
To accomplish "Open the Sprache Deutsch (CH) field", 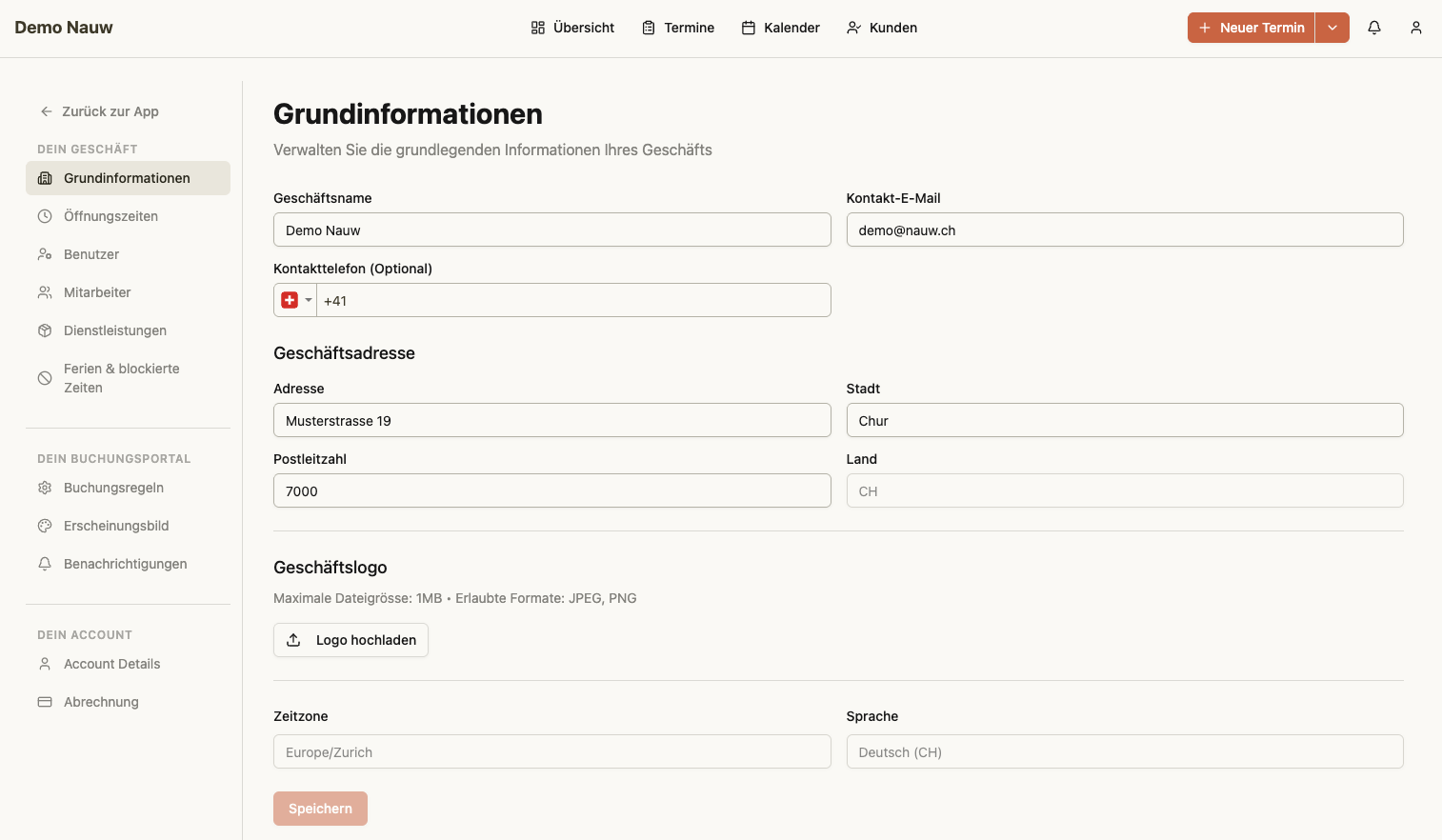I will point(1125,751).
